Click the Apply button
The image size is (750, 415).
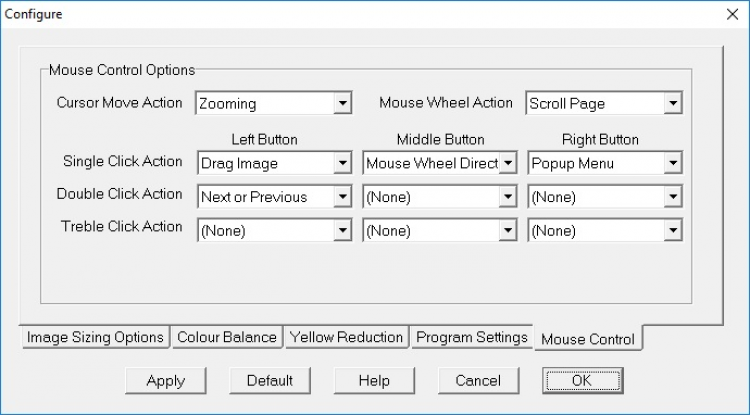pos(165,380)
